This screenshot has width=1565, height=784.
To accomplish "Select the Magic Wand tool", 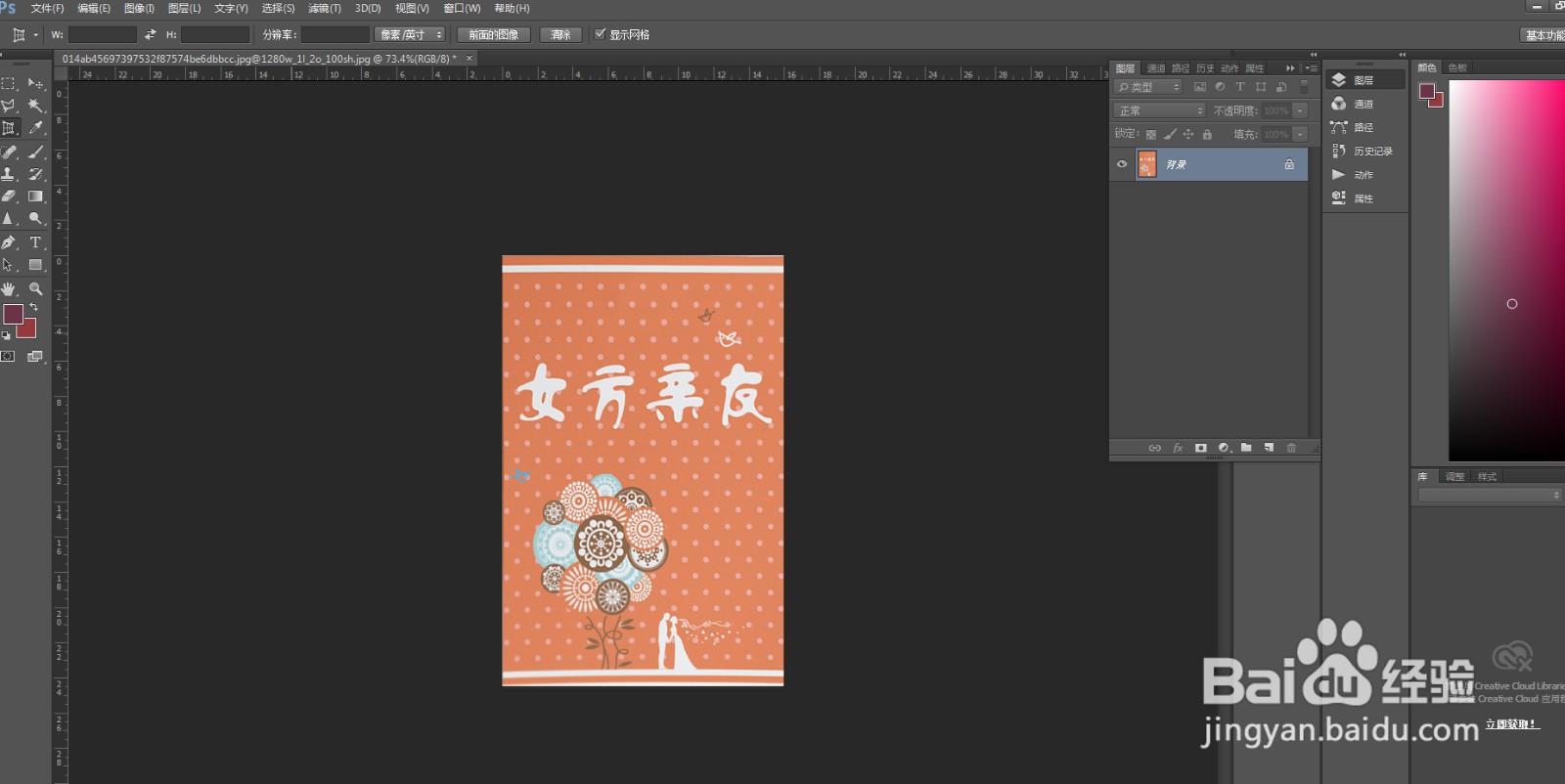I will coord(35,106).
